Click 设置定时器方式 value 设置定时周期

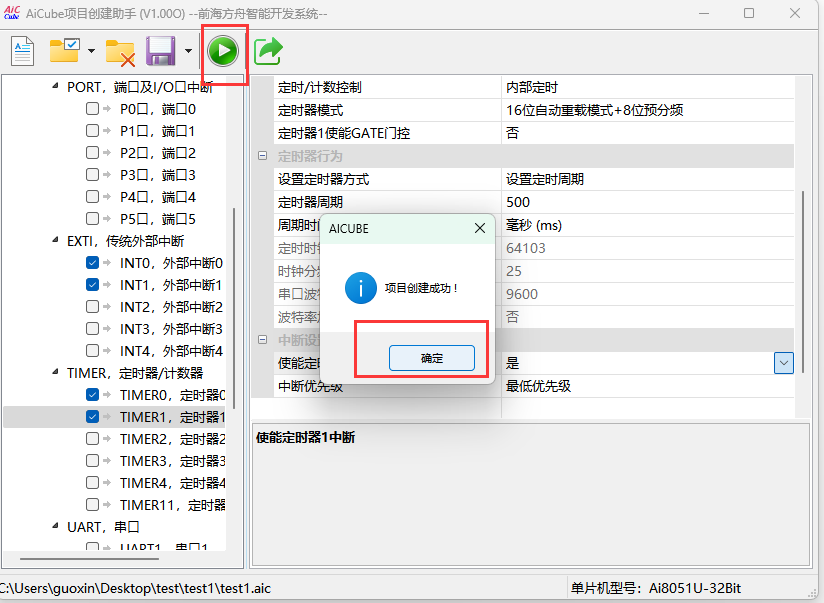coord(647,179)
